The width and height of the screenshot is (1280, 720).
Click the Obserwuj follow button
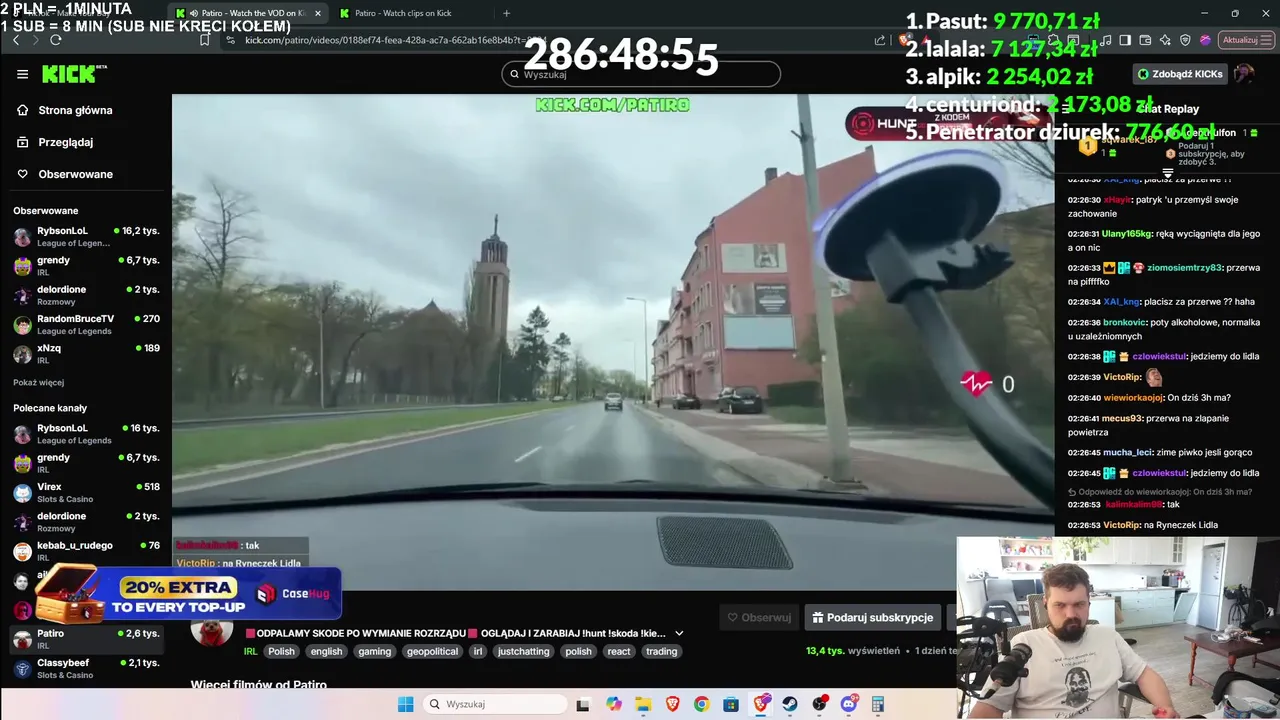click(759, 618)
